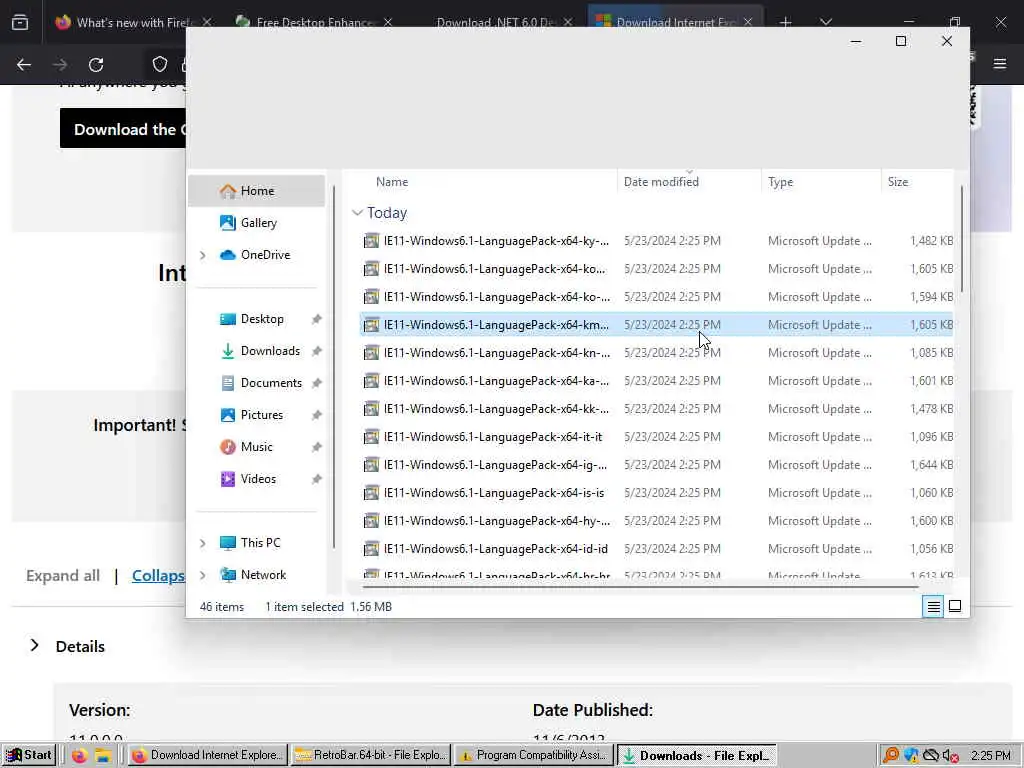1024x768 pixels.
Task: Switch to Details view layout
Action: (933, 607)
